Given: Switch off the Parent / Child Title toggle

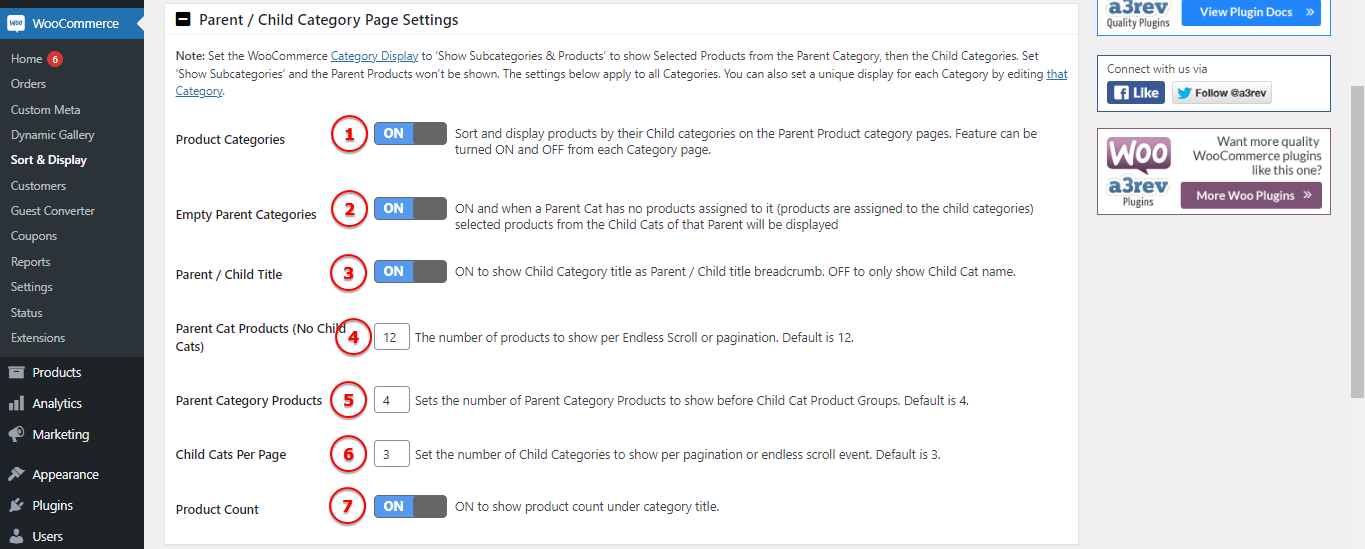Looking at the screenshot, I should coord(410,271).
